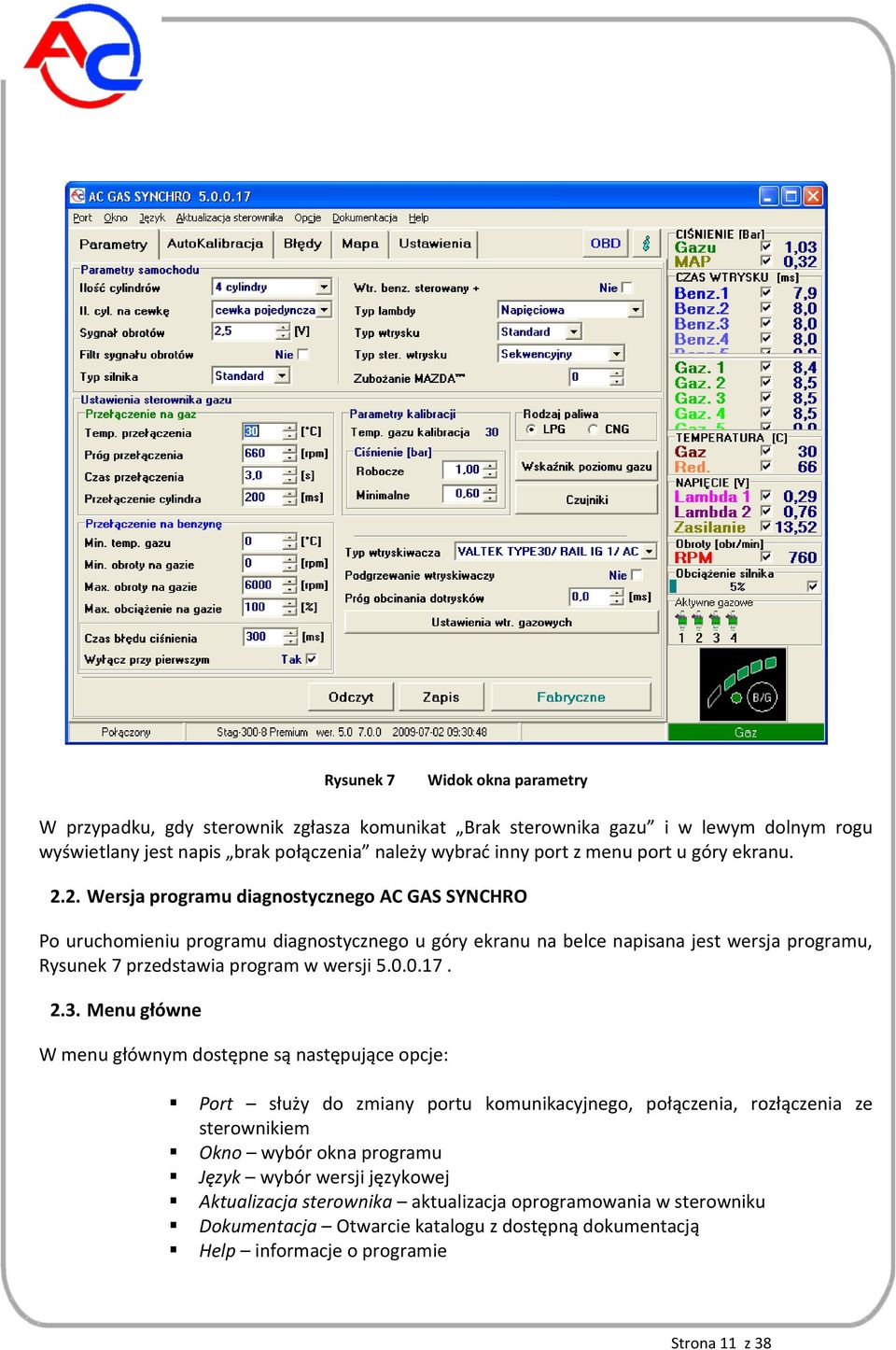
Task: Click the Czas błędu ciśnienia field
Action: pyautogui.click(x=262, y=637)
